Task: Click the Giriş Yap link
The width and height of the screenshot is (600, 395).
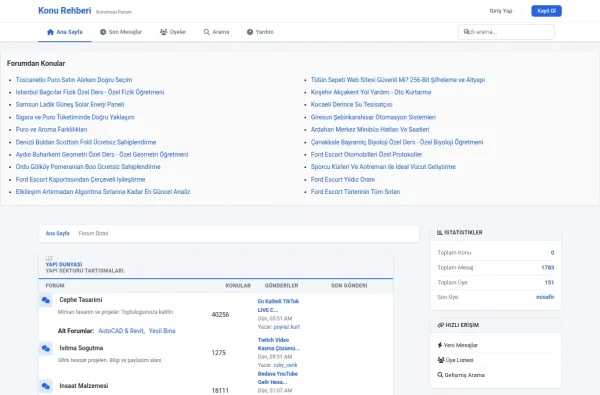Action: coord(501,11)
